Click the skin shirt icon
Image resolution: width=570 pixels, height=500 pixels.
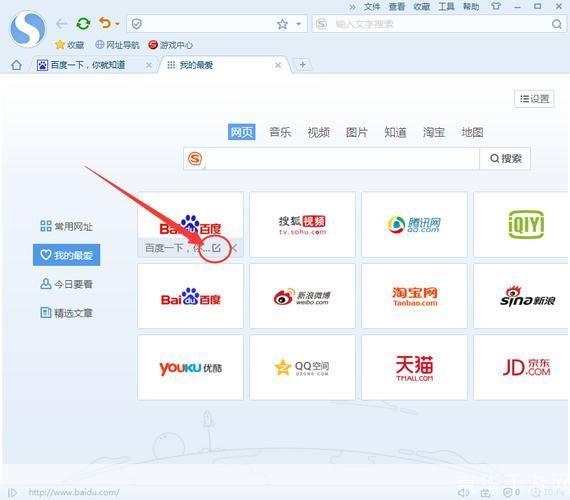496,6
